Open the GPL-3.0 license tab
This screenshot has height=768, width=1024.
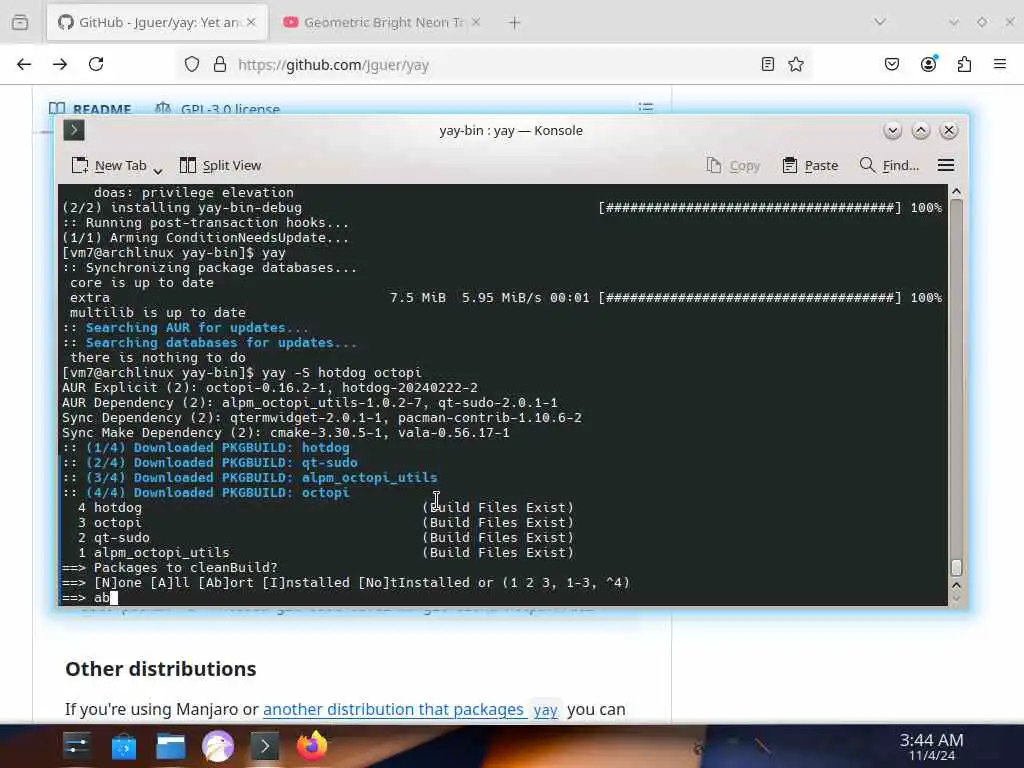(217, 108)
